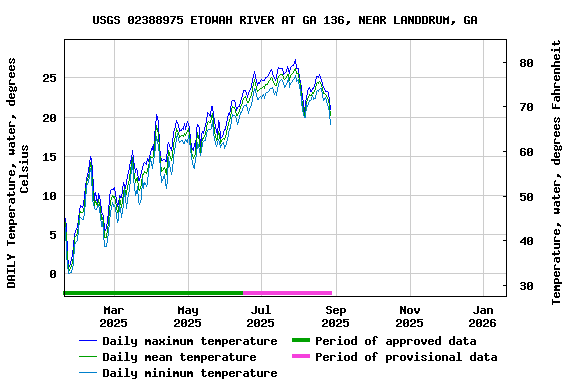Click the 'May 2025' x-axis label
The image size is (576, 384).
187,316
